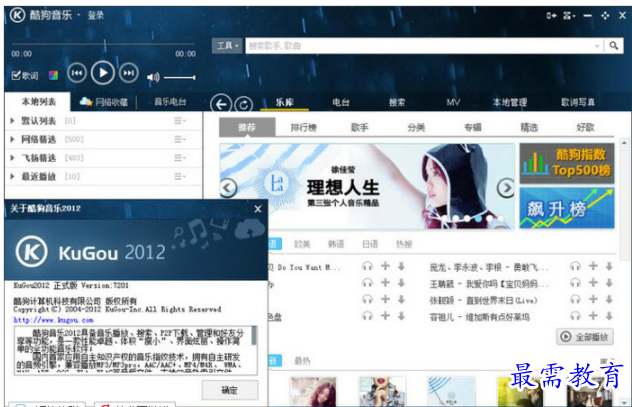The width and height of the screenshot is (632, 407).
Task: Filter songs by 日语
Action: point(370,244)
